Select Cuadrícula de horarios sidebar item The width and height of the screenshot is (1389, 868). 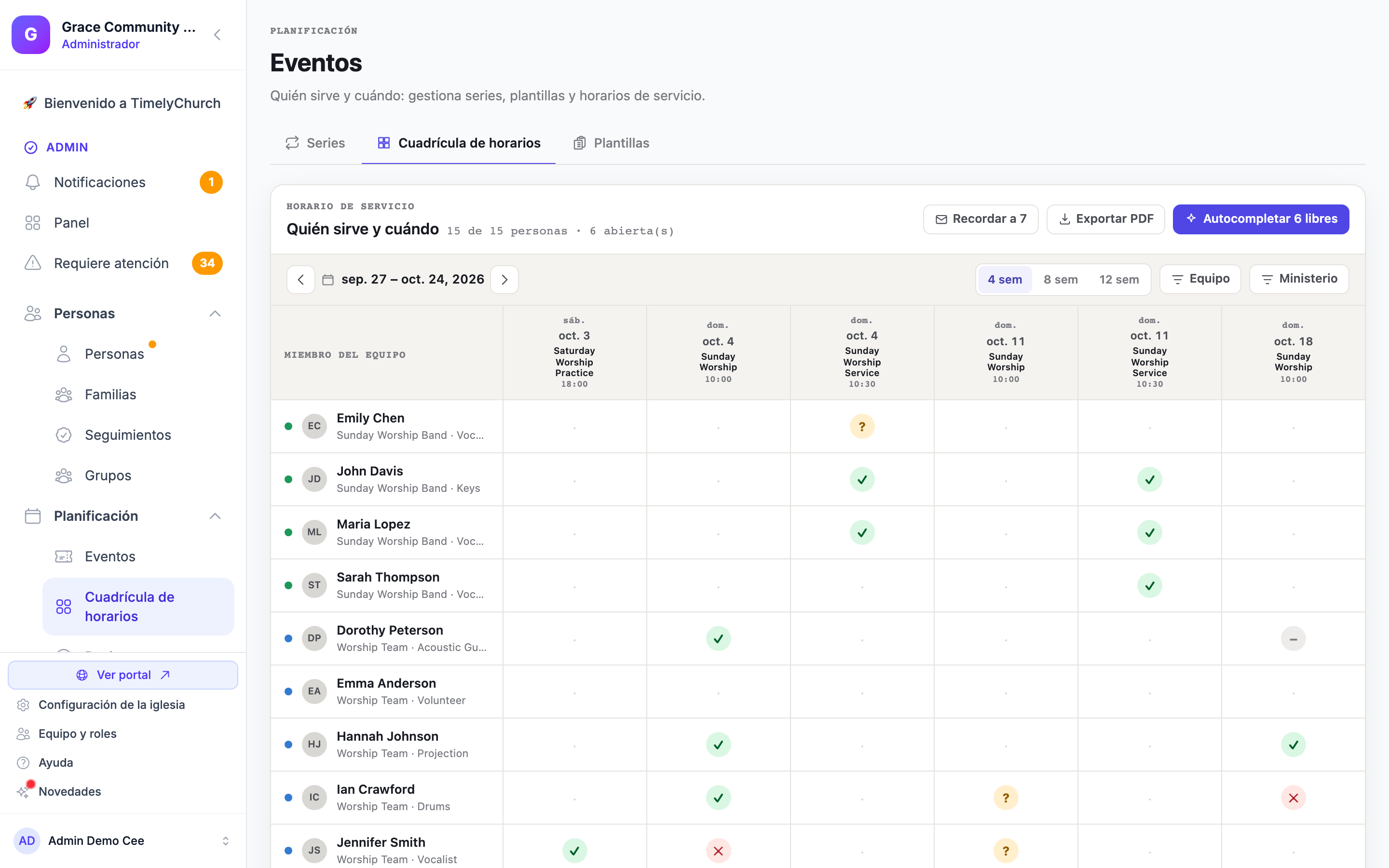coord(138,606)
